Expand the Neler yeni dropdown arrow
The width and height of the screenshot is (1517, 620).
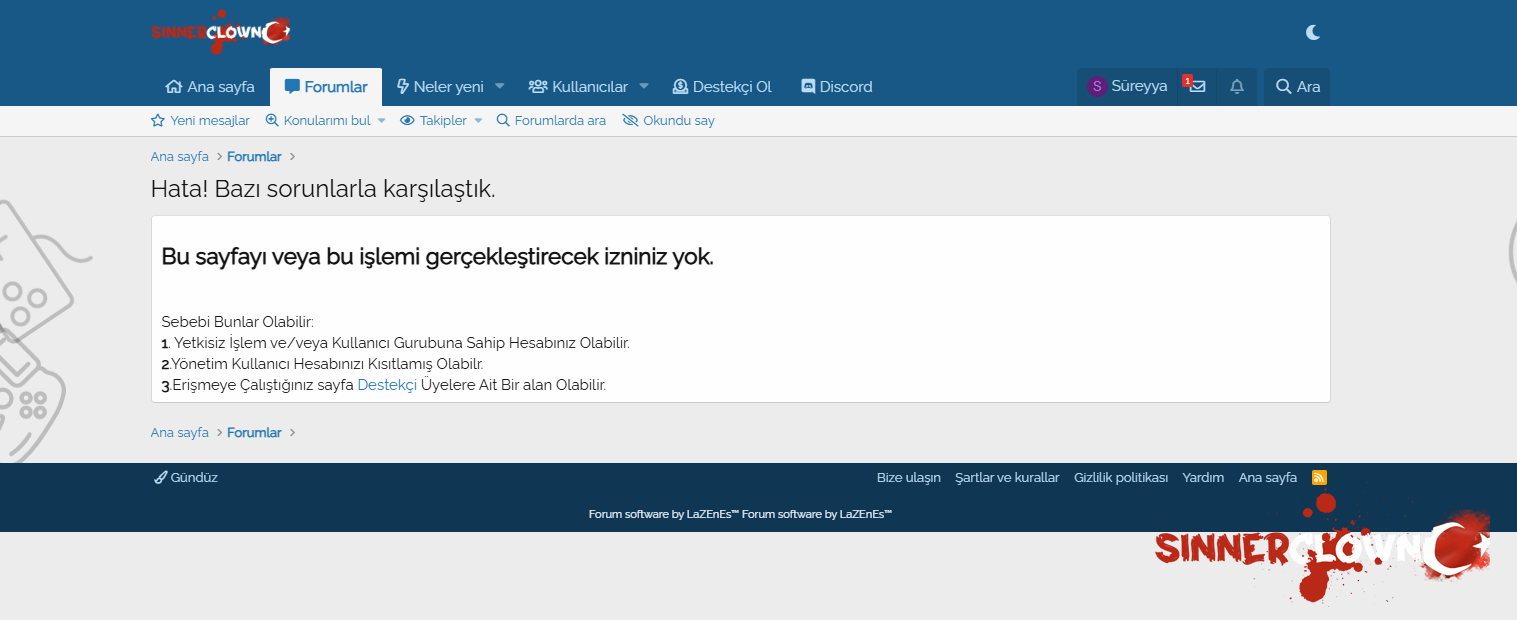(x=500, y=87)
